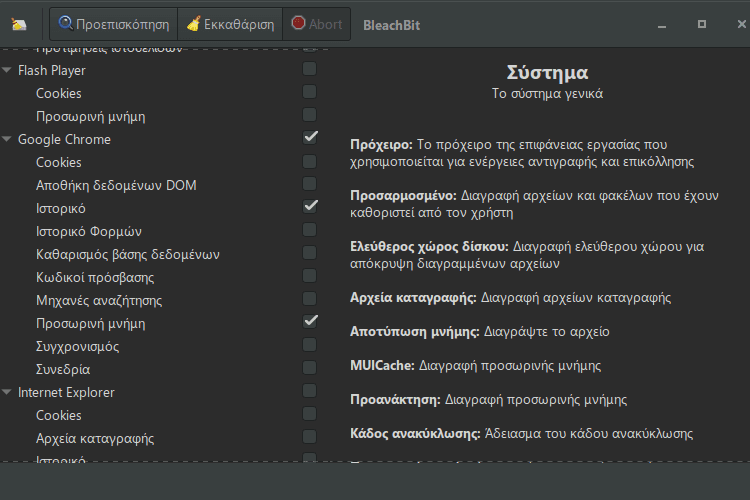750x500 pixels.
Task: Click the Αποτύπωση μνήμης label
Action: point(415,332)
